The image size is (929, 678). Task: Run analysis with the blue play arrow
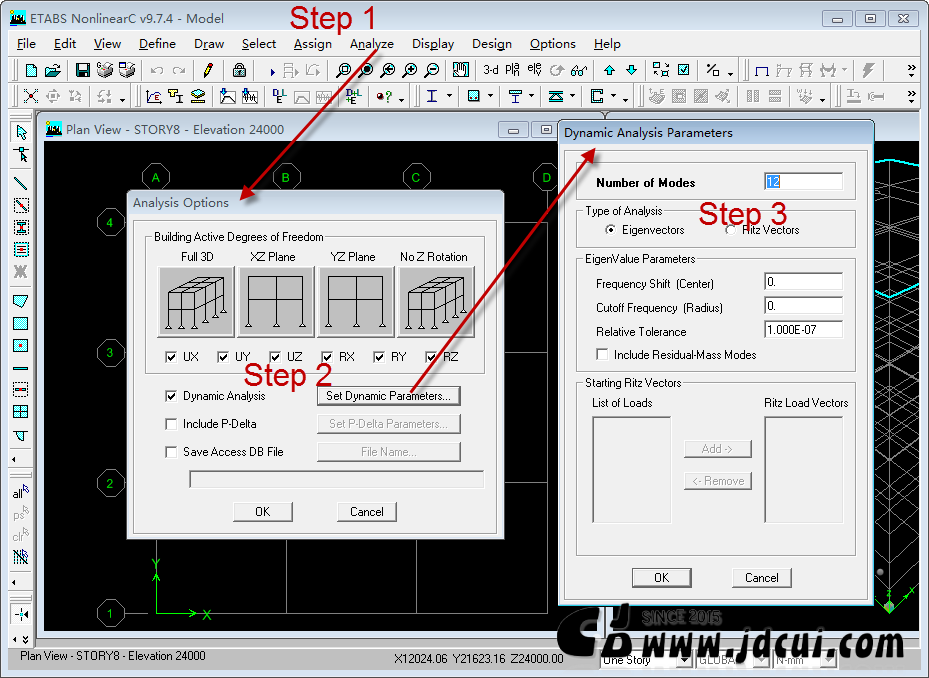coord(272,72)
